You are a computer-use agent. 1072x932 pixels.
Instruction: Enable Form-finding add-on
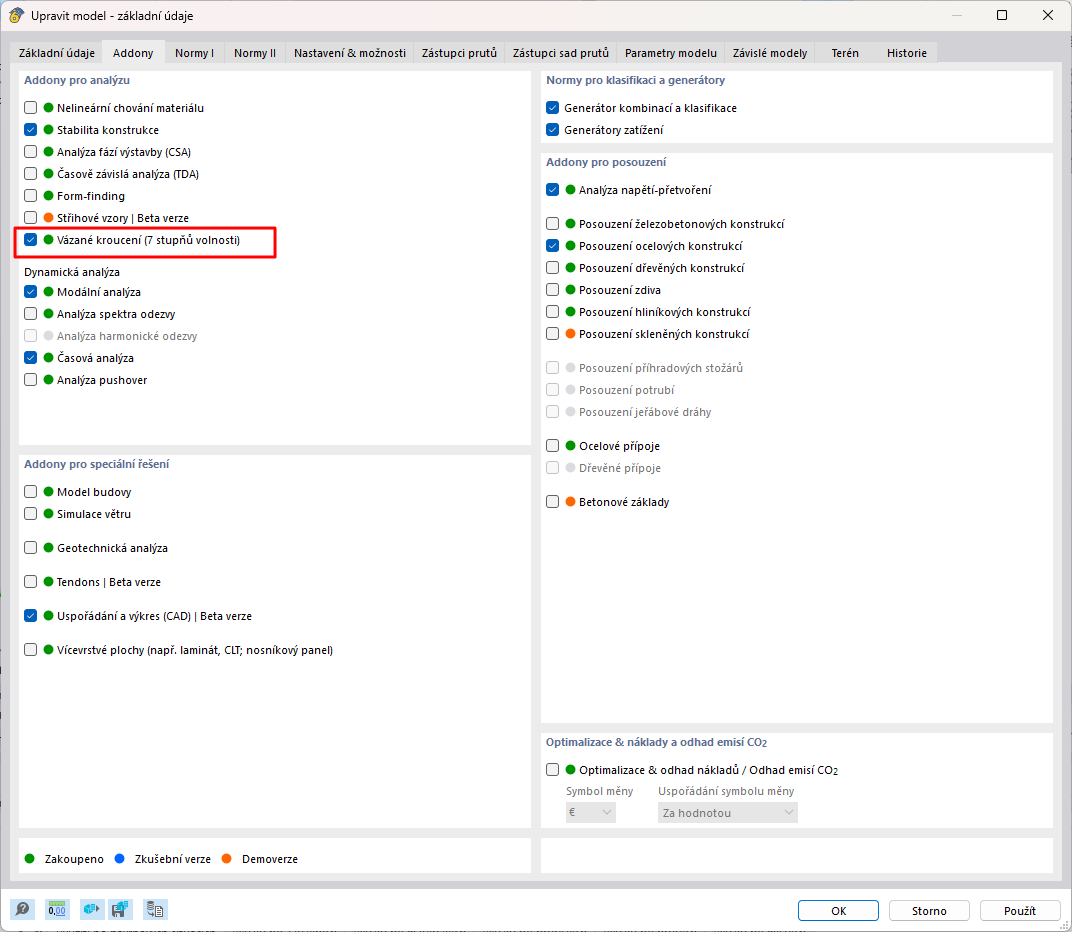tap(31, 196)
